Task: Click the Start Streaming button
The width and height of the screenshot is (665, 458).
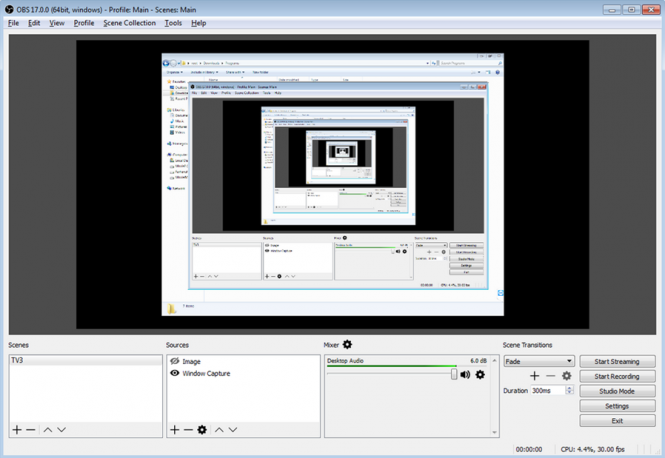Action: click(617, 361)
